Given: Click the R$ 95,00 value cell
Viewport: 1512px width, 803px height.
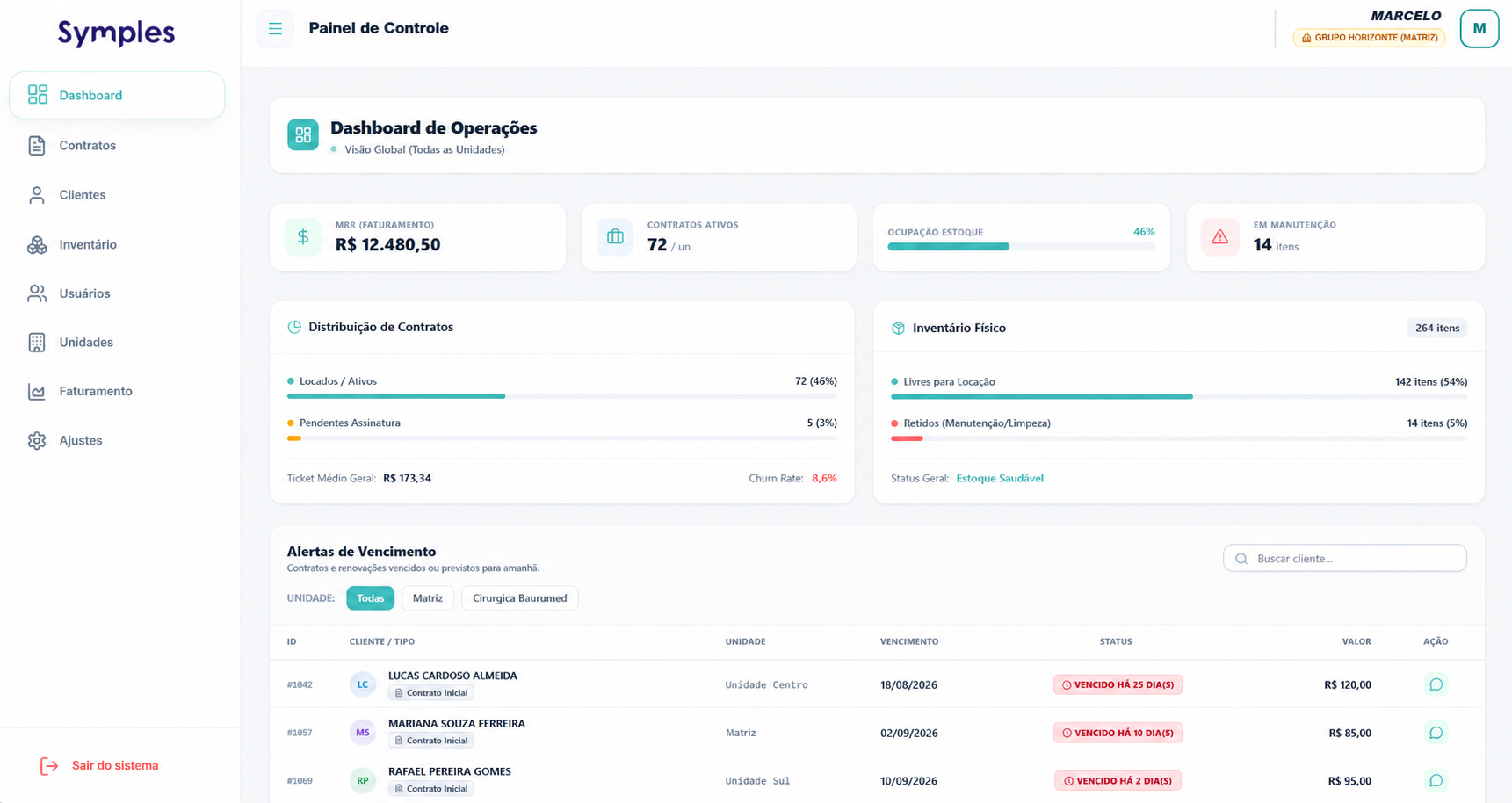Looking at the screenshot, I should 1349,780.
